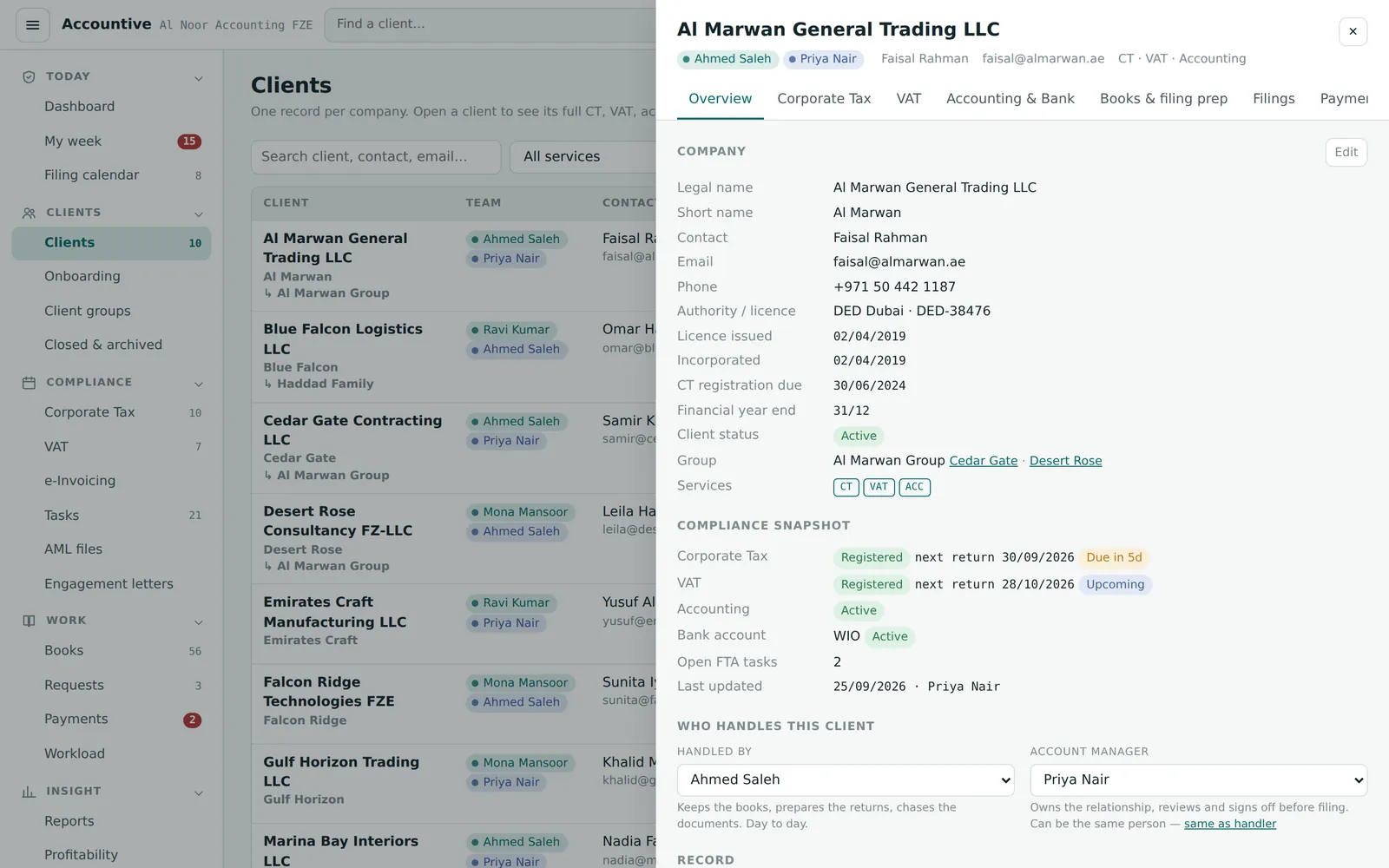Open the Cedar Gate group link
This screenshot has height=868, width=1389.
pyautogui.click(x=984, y=461)
